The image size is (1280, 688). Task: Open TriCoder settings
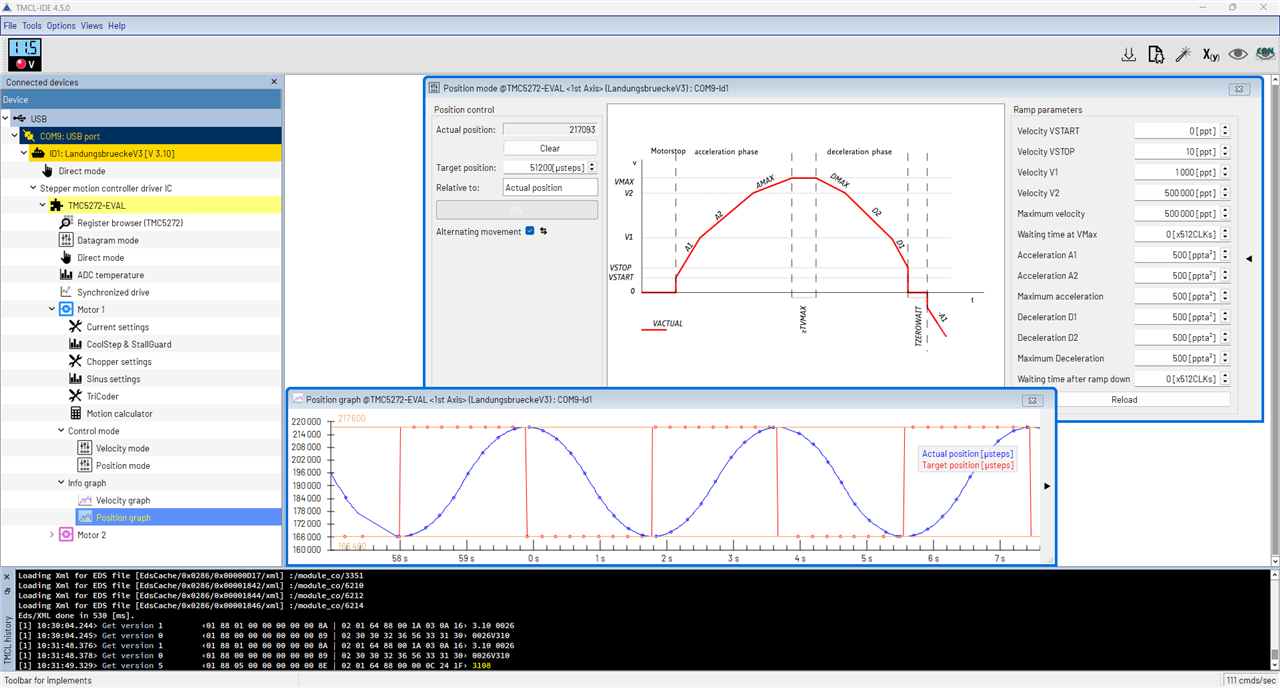point(102,396)
